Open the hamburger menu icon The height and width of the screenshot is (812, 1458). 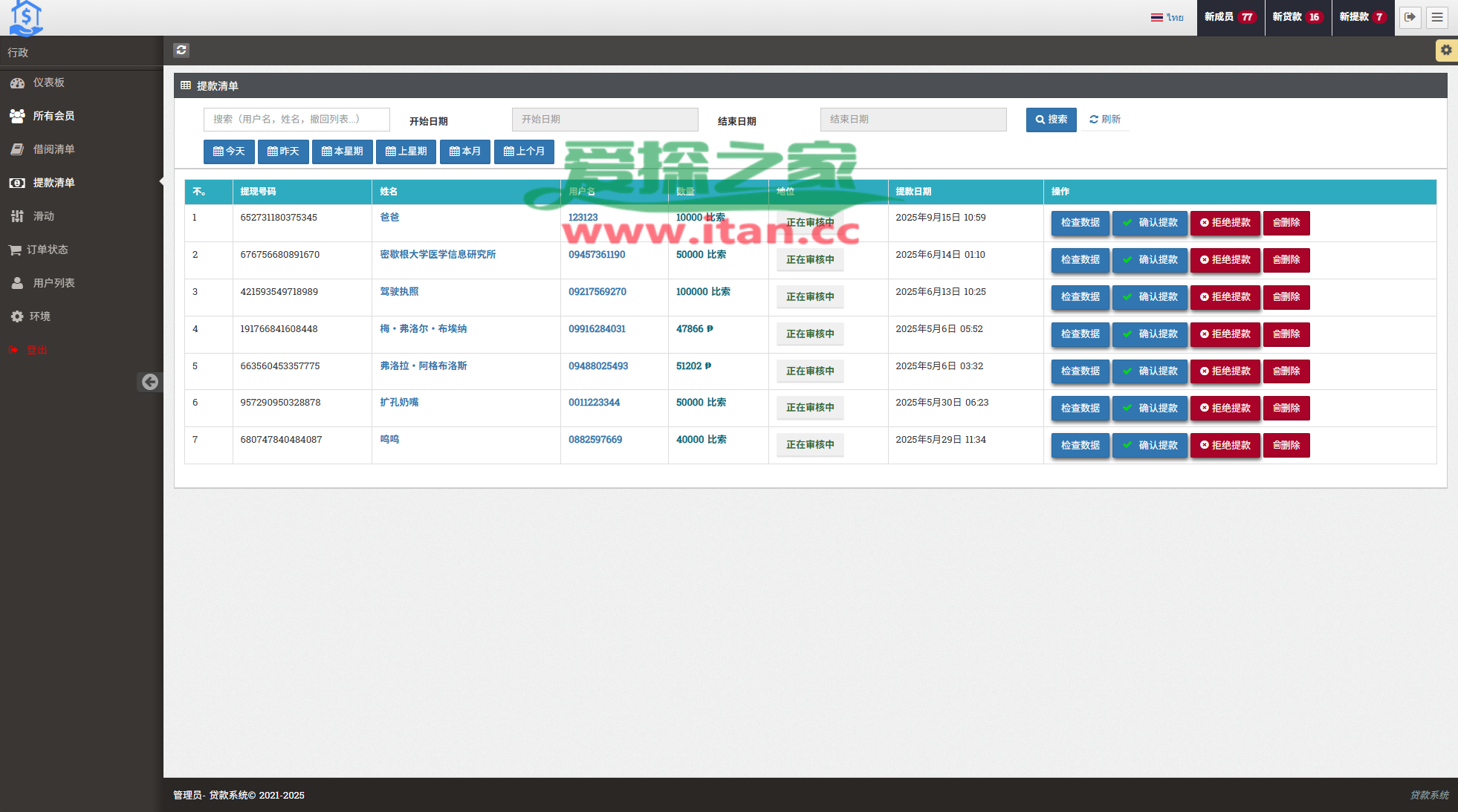(x=1437, y=17)
